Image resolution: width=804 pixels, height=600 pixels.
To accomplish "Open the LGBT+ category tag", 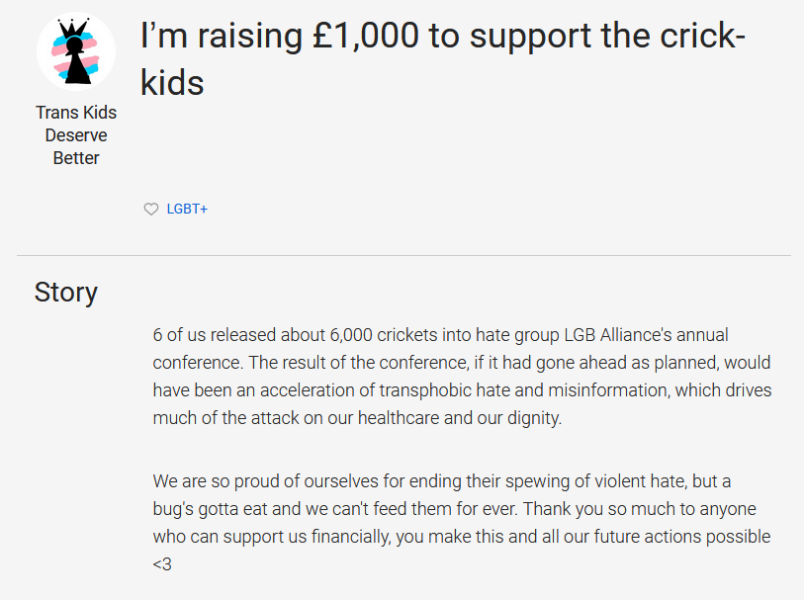I will coord(185,209).
